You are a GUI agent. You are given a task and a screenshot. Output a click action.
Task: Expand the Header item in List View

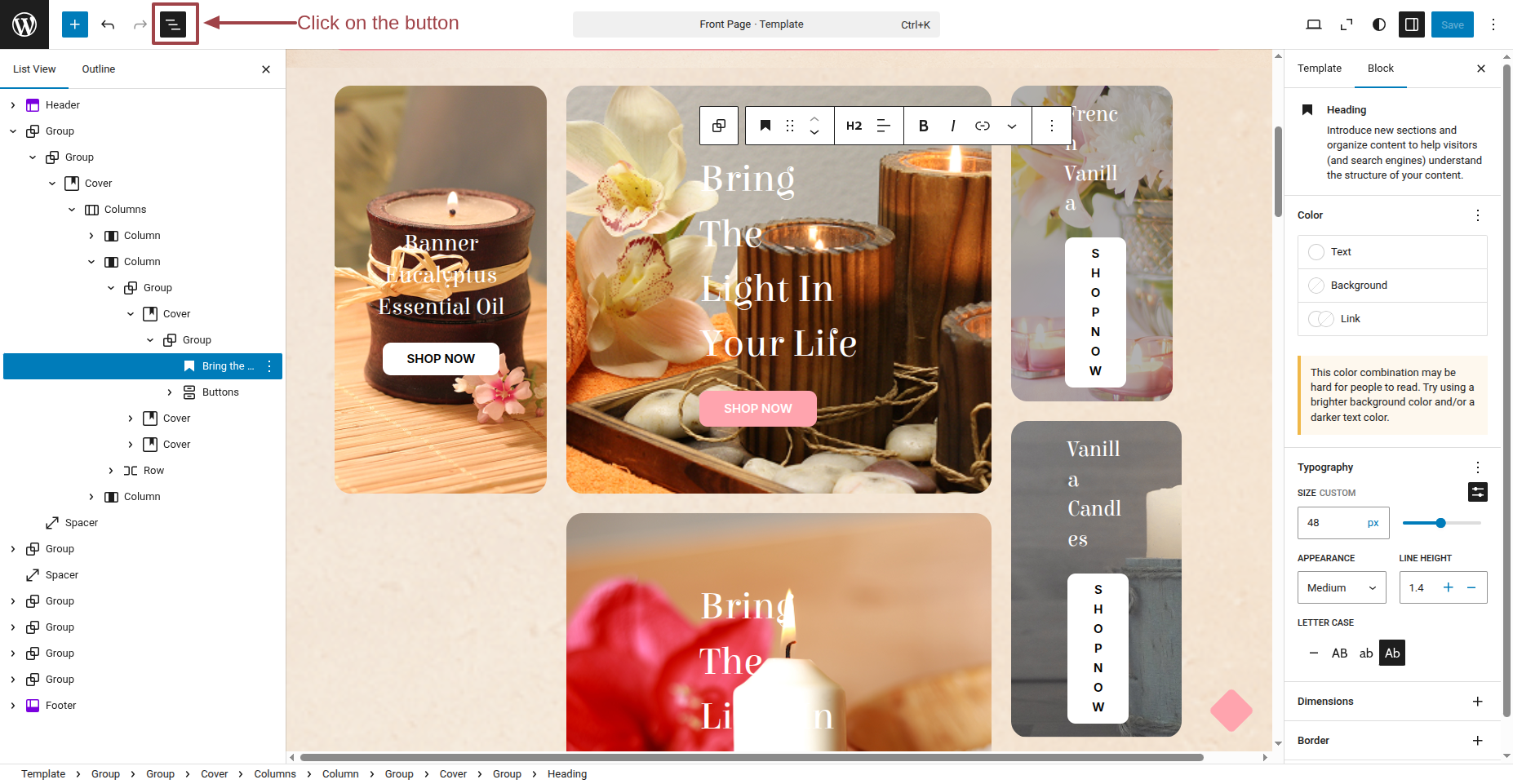coord(13,105)
